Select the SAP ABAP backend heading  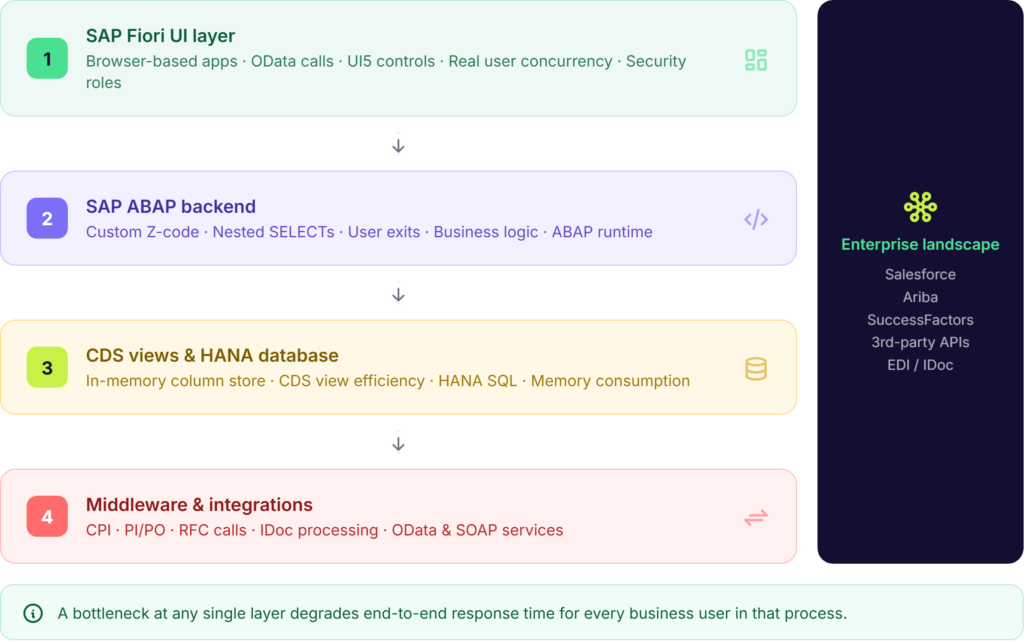pyautogui.click(x=170, y=206)
